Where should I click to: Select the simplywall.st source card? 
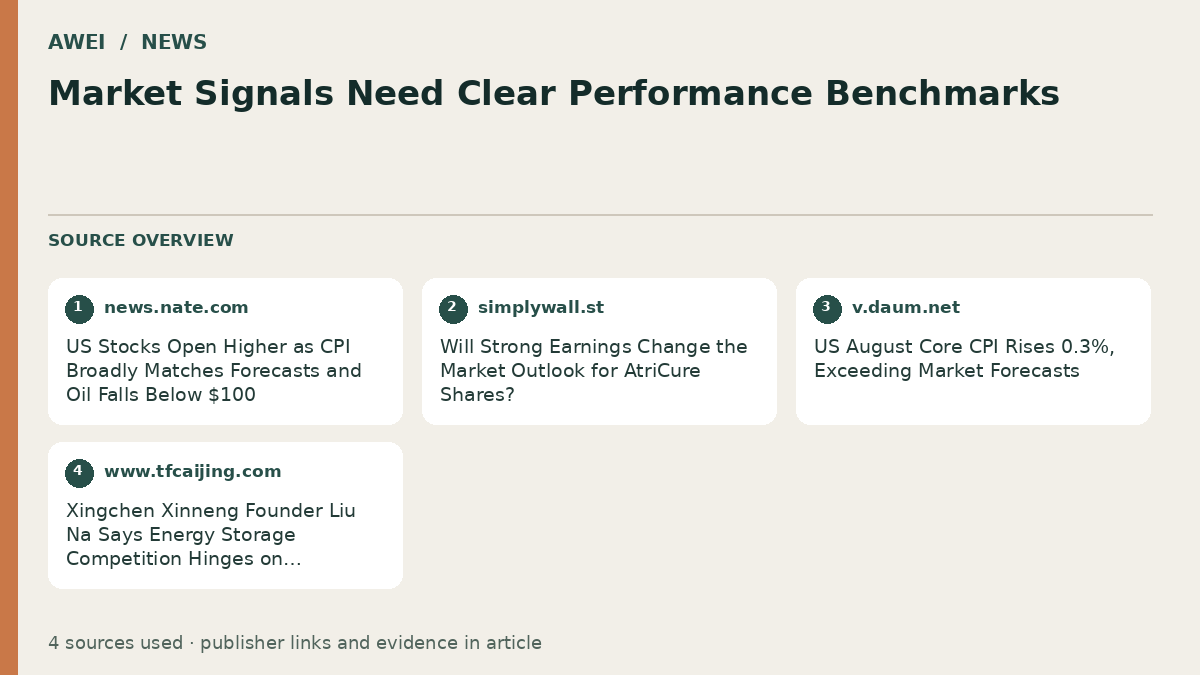(x=599, y=351)
